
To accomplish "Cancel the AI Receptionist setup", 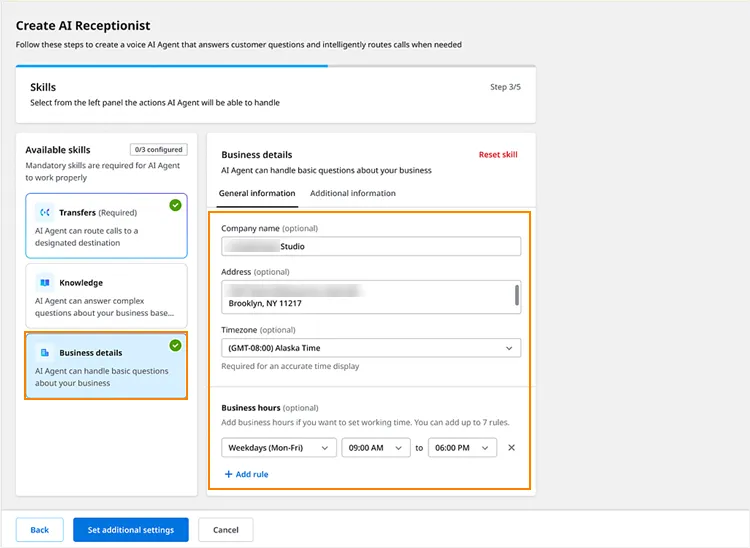I will (x=226, y=529).
